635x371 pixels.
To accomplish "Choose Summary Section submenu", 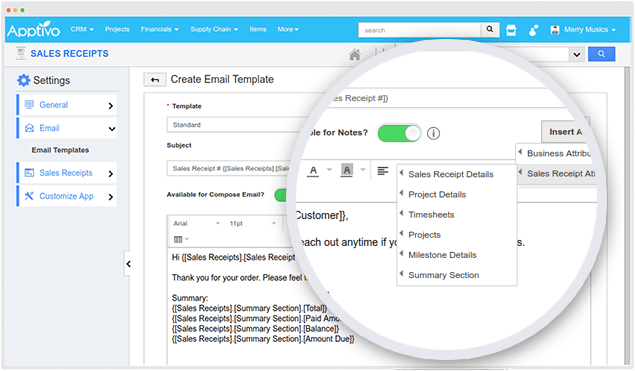I will click(x=457, y=275).
